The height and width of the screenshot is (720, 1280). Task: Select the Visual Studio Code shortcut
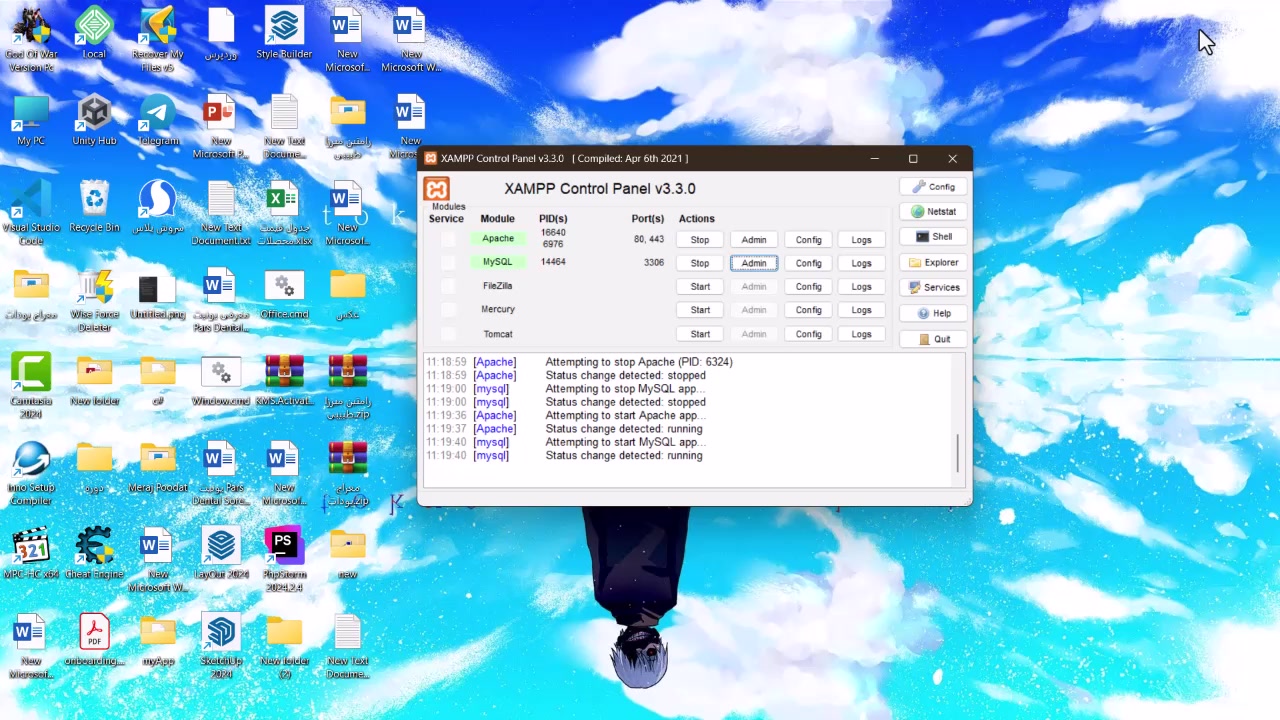[x=31, y=214]
